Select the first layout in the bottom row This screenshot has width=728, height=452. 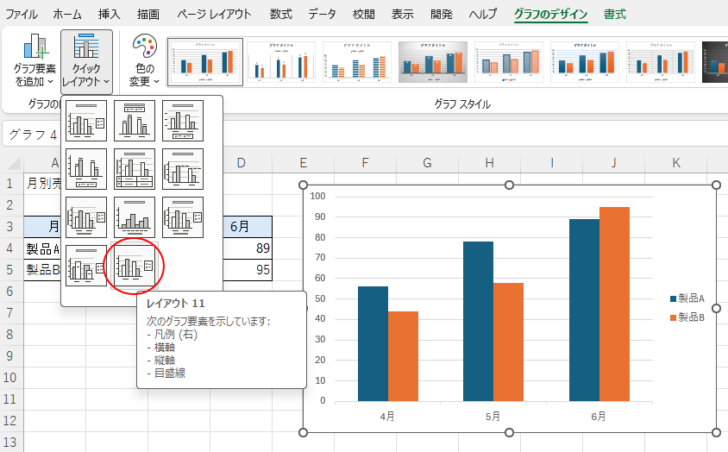coord(86,265)
